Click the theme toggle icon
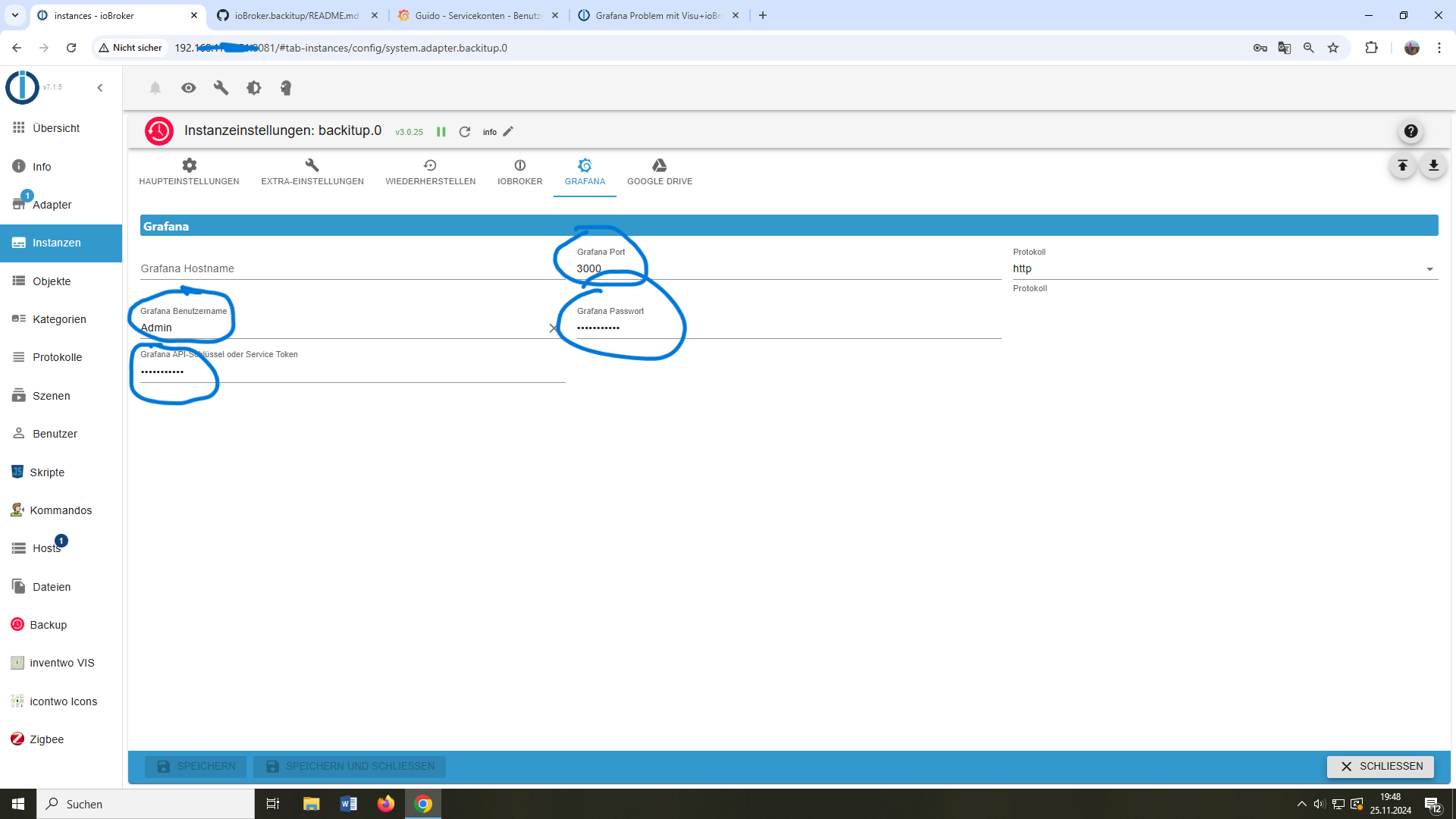The image size is (1456, 819). click(253, 88)
